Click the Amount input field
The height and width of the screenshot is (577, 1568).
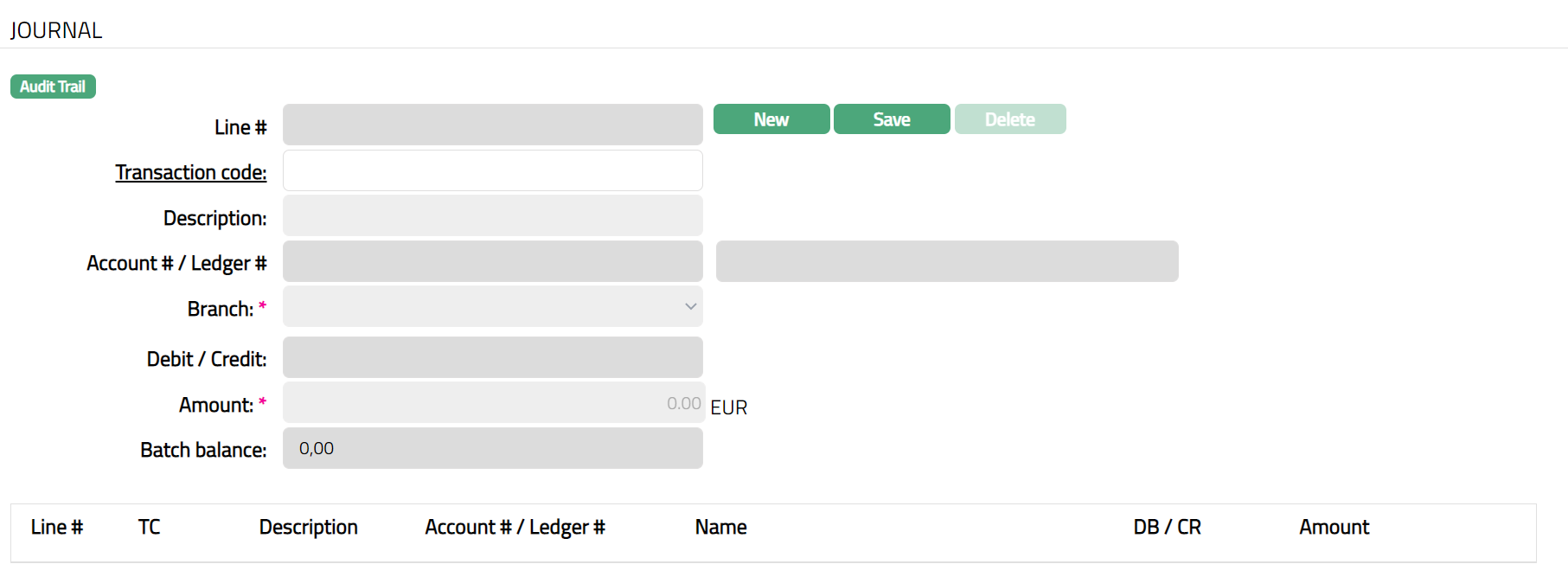492,403
